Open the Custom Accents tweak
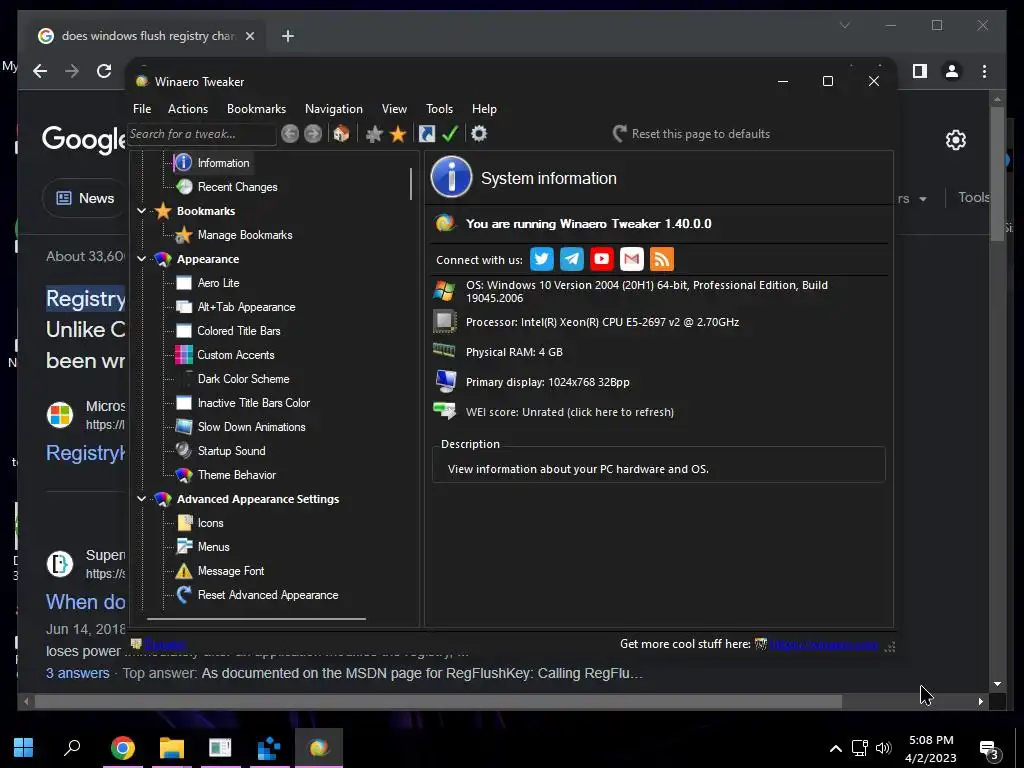 click(236, 355)
